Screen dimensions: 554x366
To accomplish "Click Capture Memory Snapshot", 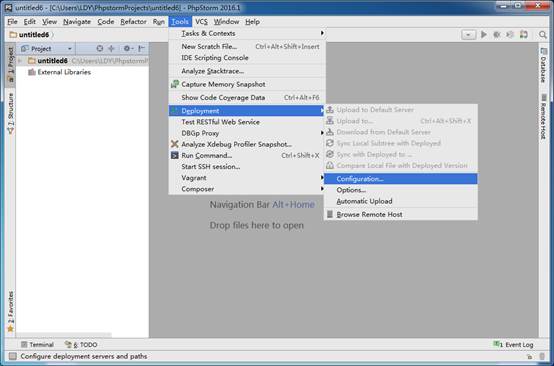I will [247, 84].
